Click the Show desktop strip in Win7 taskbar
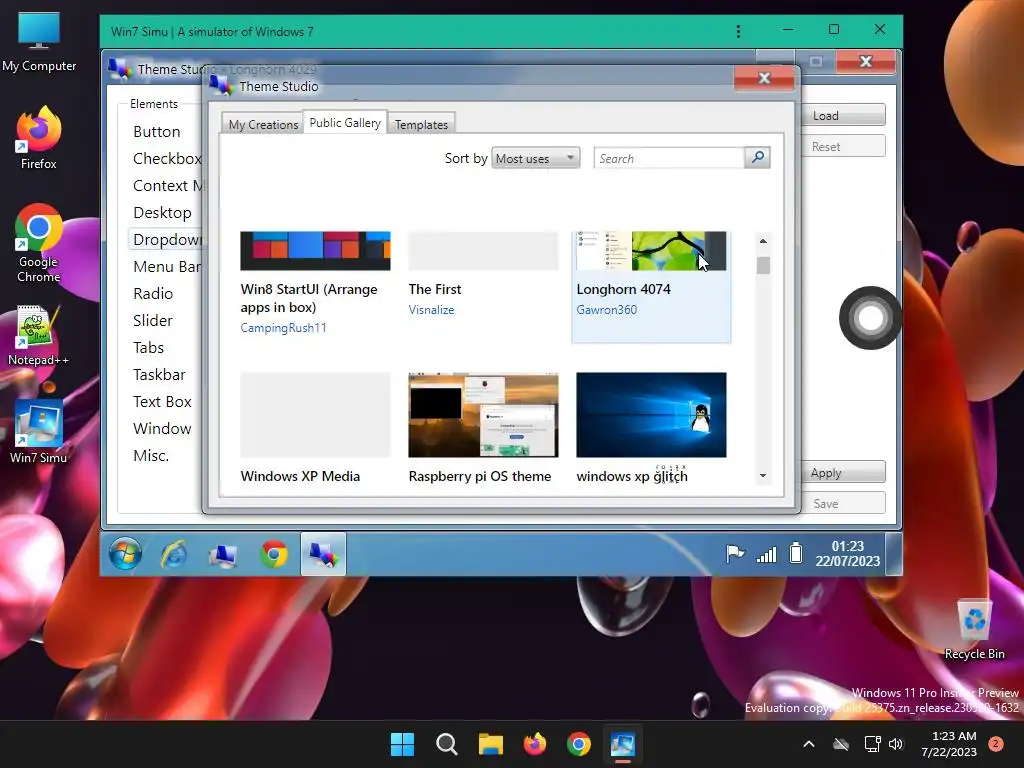The height and width of the screenshot is (768, 1024). point(893,554)
